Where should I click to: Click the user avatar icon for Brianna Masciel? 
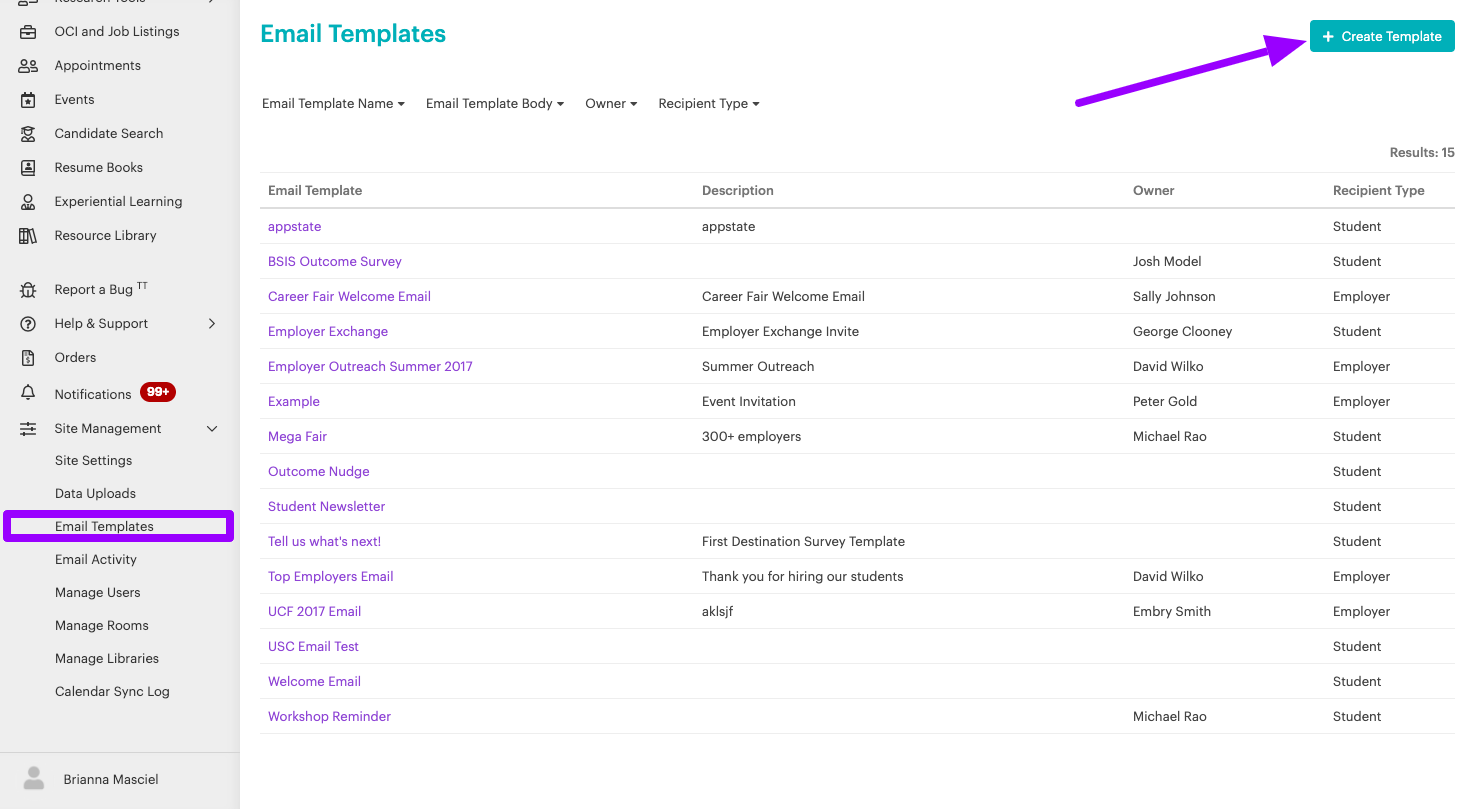(34, 779)
